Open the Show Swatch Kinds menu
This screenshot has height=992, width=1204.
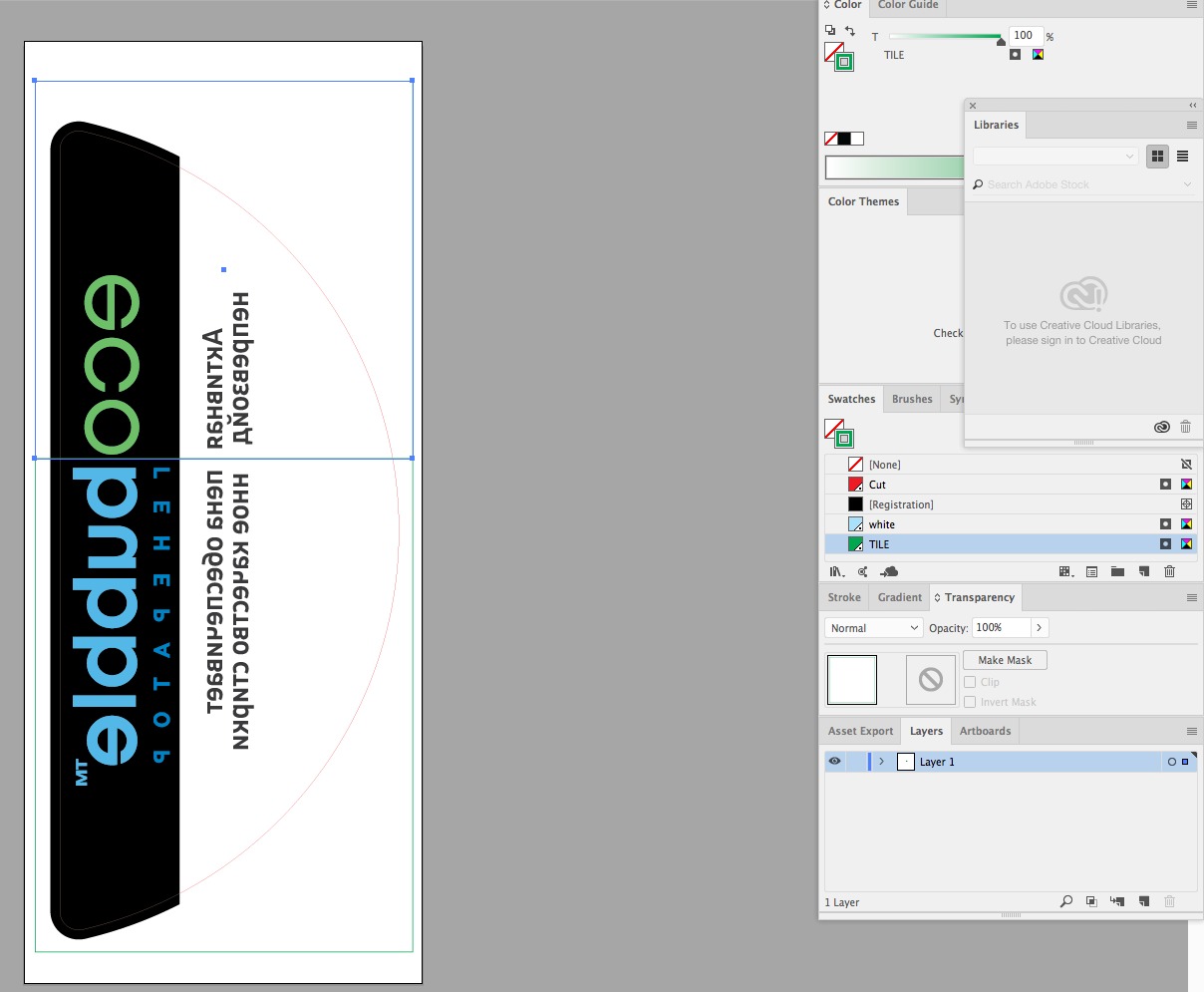point(1066,571)
